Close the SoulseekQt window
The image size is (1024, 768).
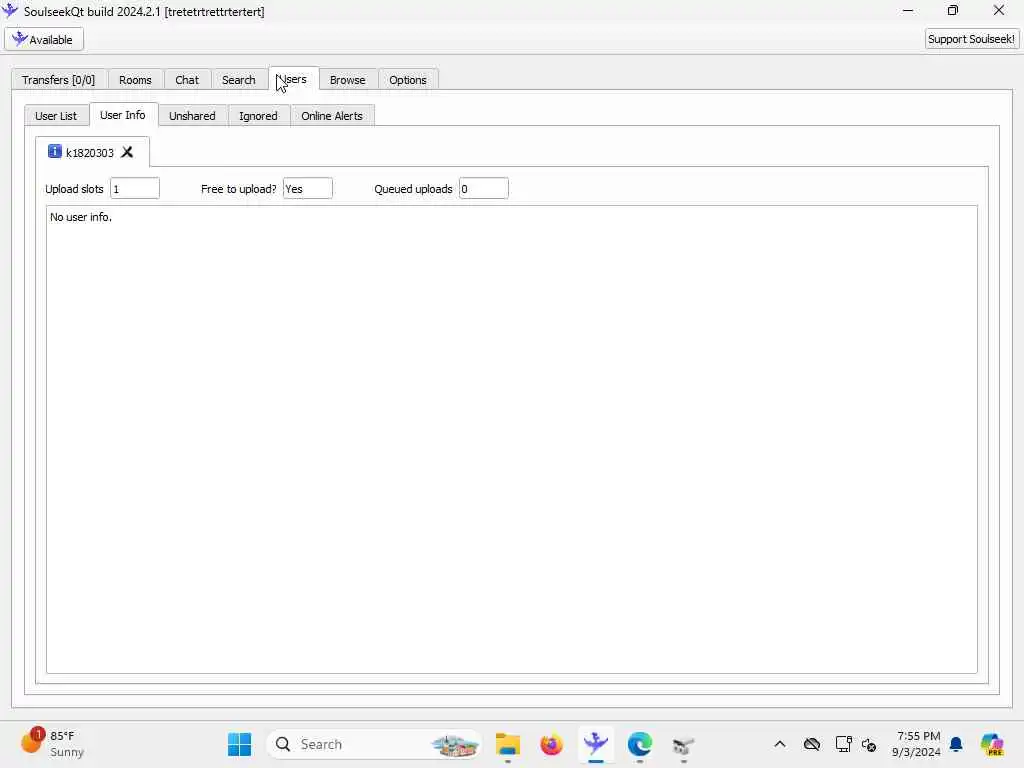pyautogui.click(x=999, y=10)
